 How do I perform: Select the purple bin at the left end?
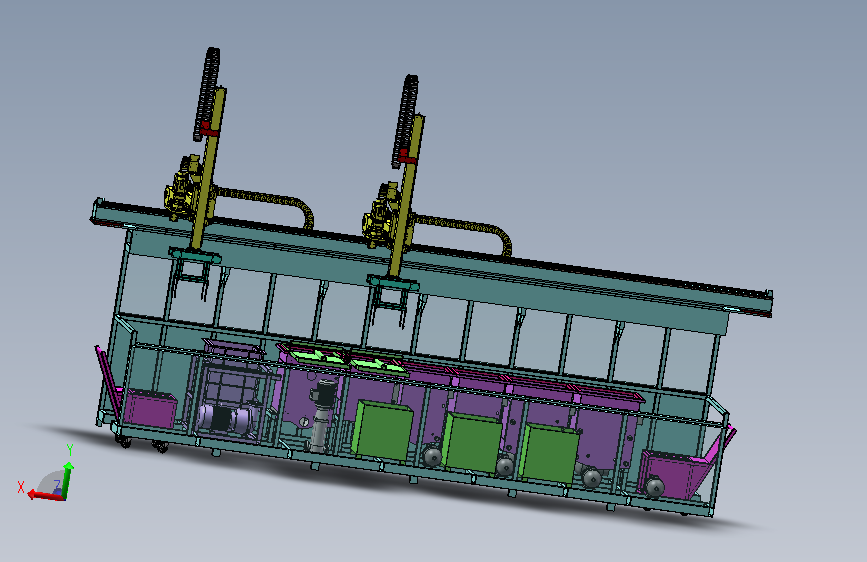pyautogui.click(x=150, y=408)
